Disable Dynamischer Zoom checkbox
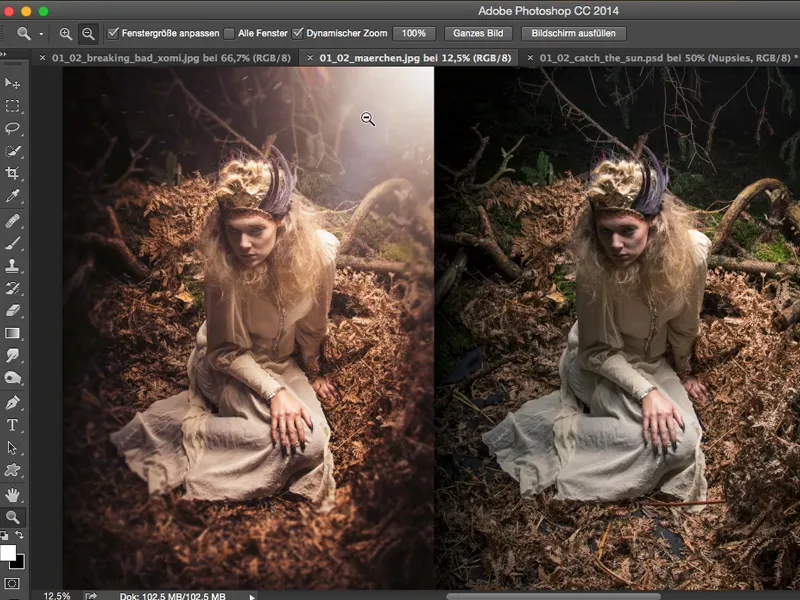This screenshot has height=600, width=800. tap(297, 33)
